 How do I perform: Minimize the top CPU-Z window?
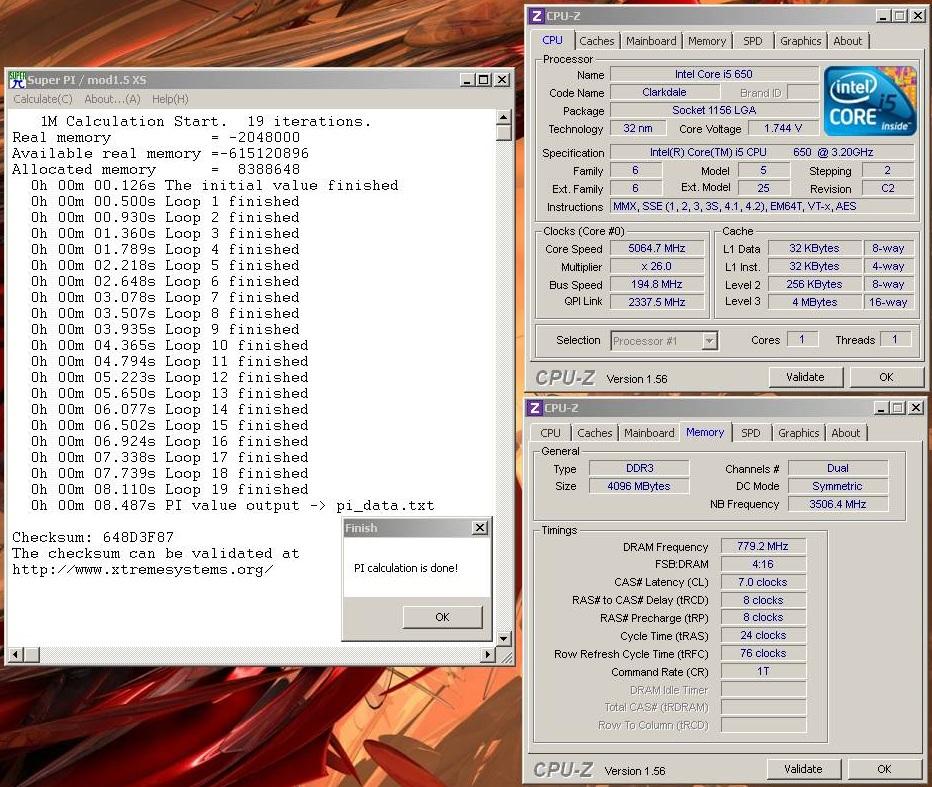[883, 16]
